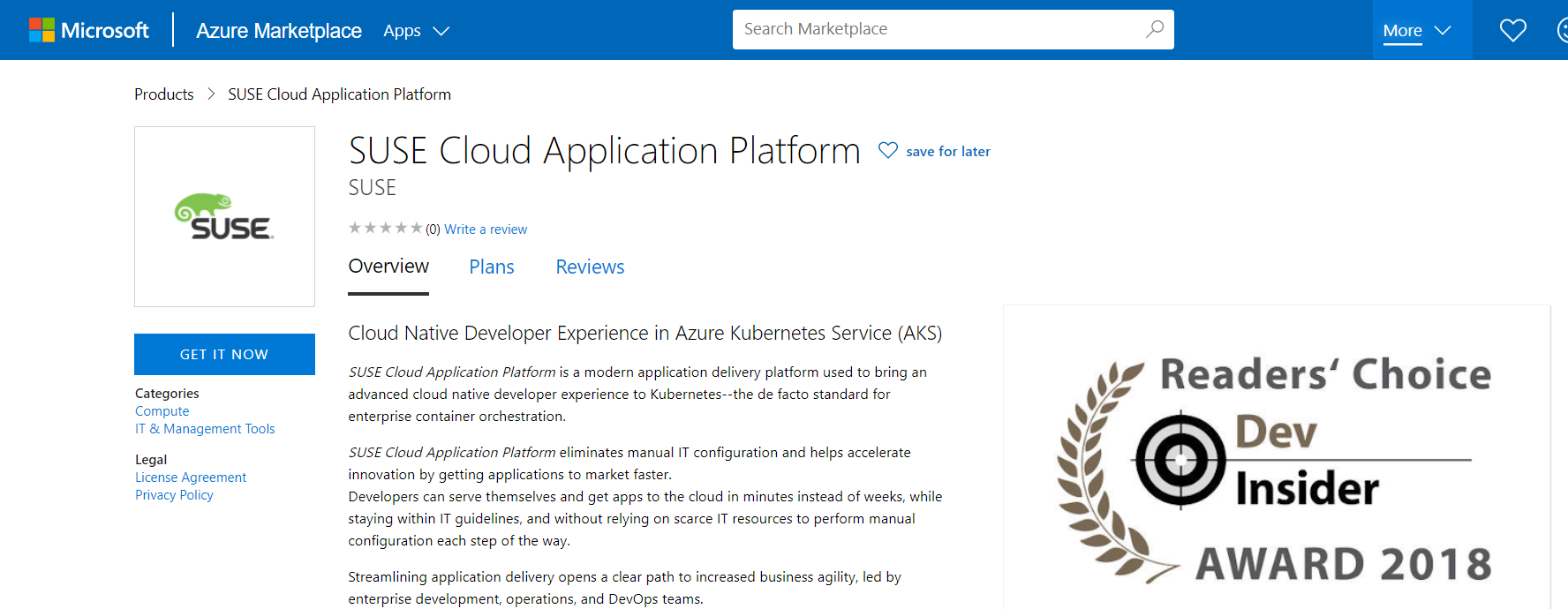Open Azure Marketplace home link
1568x609 pixels.
[x=279, y=31]
